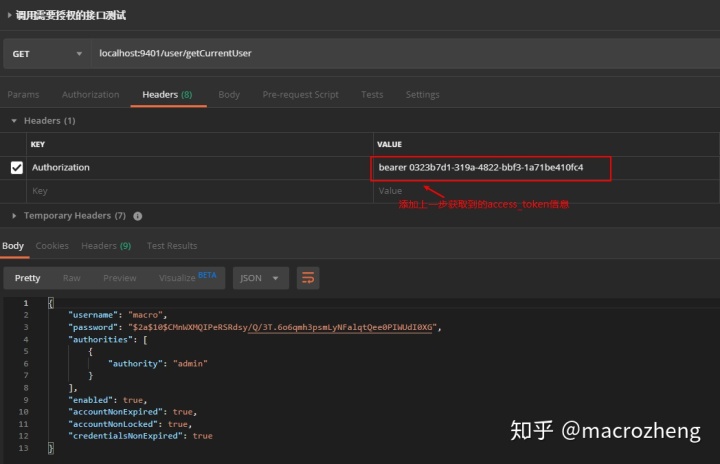This screenshot has width=720, height=464.
Task: Click the "username": "macro" line
Action: 118,315
